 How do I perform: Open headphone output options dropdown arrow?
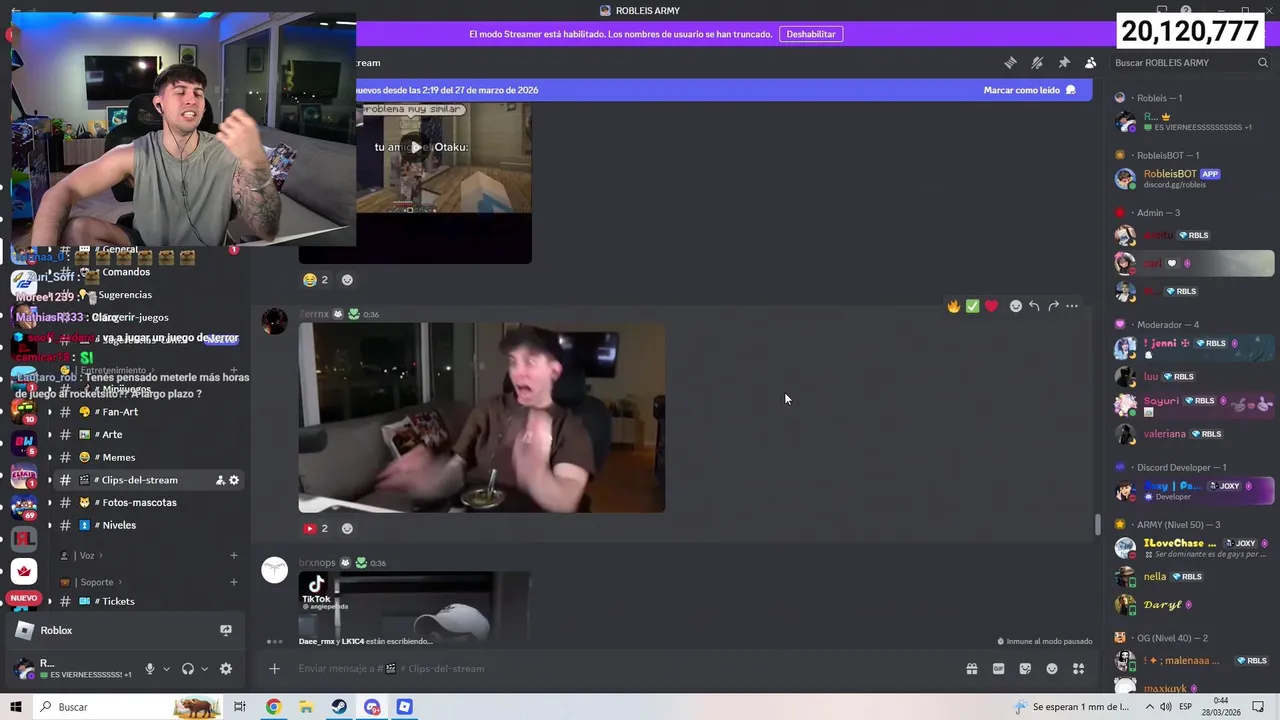click(205, 669)
